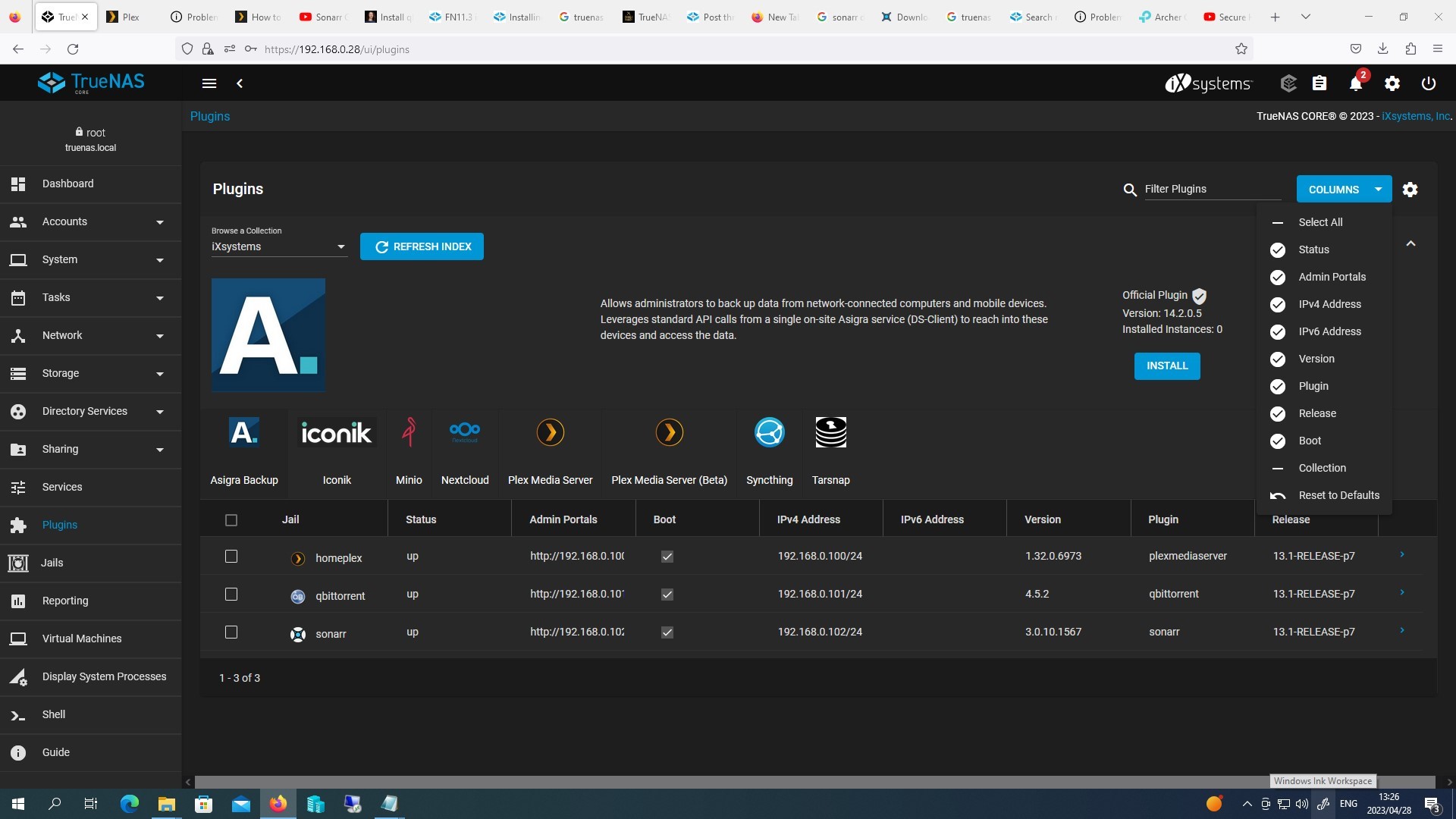Open the Browse a Collection dropdown
This screenshot has width=1456, height=819.
278,246
